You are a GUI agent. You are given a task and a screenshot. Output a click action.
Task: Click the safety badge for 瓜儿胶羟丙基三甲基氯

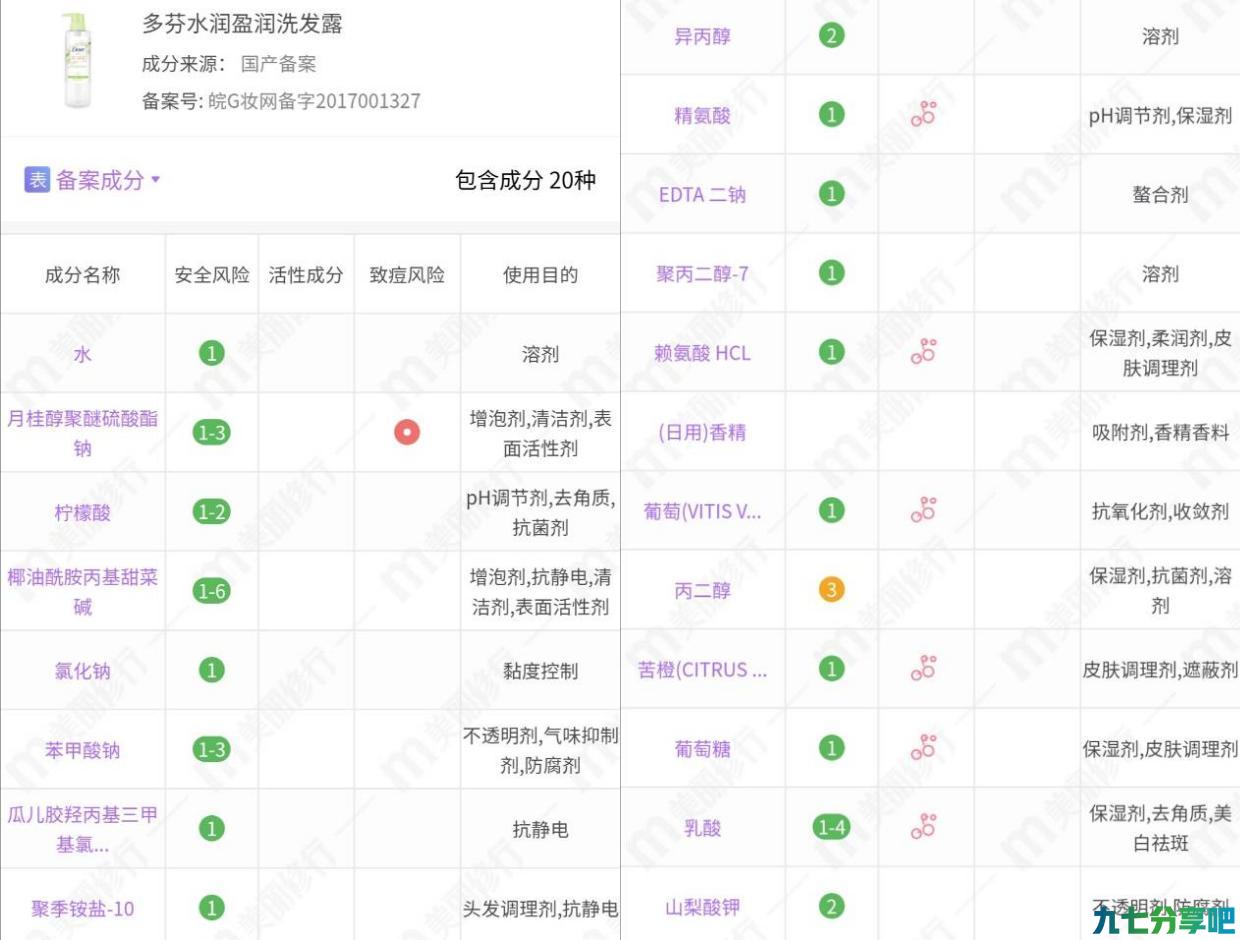[211, 828]
